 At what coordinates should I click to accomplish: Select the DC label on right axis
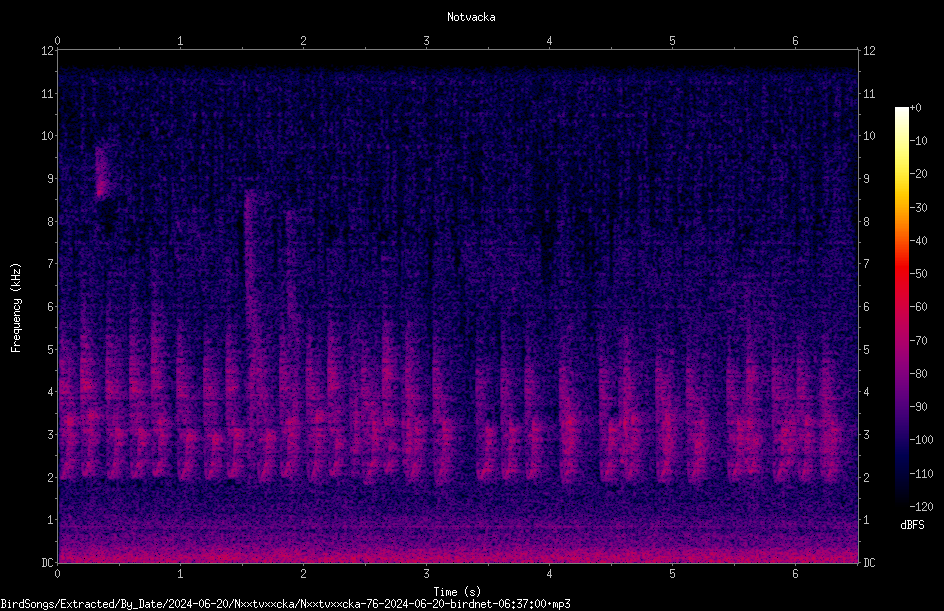pyautogui.click(x=869, y=563)
